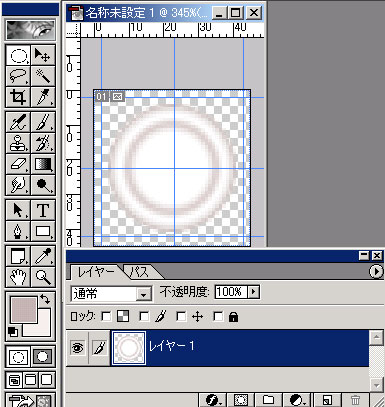Set Standard screen mode
The width and height of the screenshot is (385, 407).
pyautogui.click(x=14, y=380)
